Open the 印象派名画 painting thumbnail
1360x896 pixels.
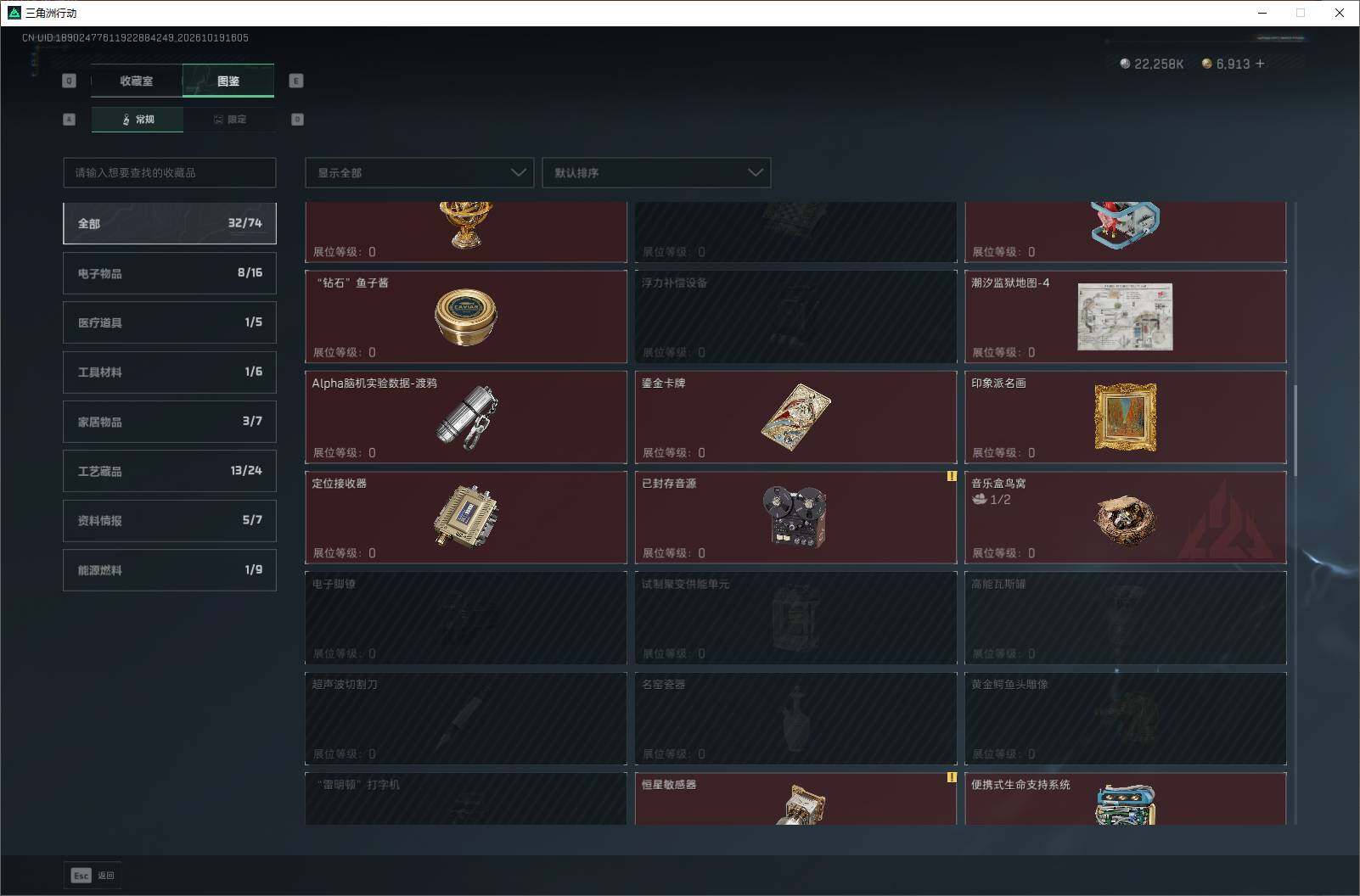coord(1125,417)
